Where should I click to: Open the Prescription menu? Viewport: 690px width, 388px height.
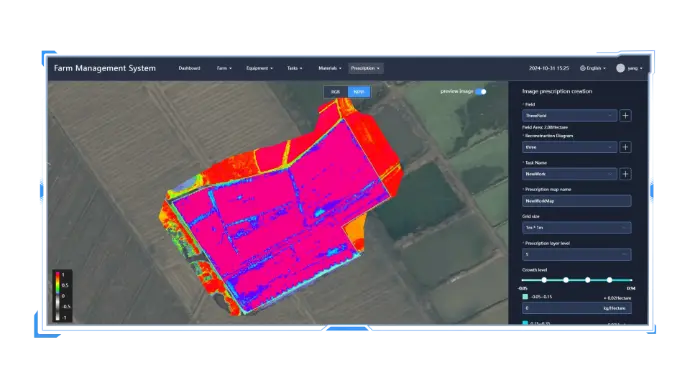coord(365,68)
